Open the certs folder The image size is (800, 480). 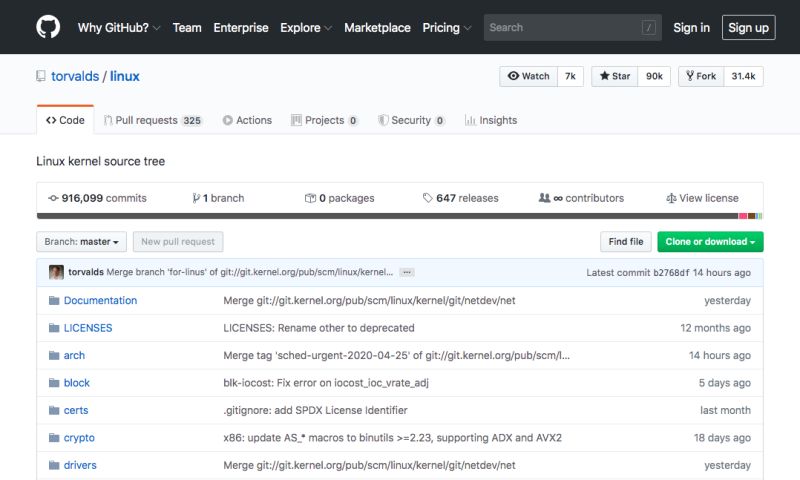(76, 410)
